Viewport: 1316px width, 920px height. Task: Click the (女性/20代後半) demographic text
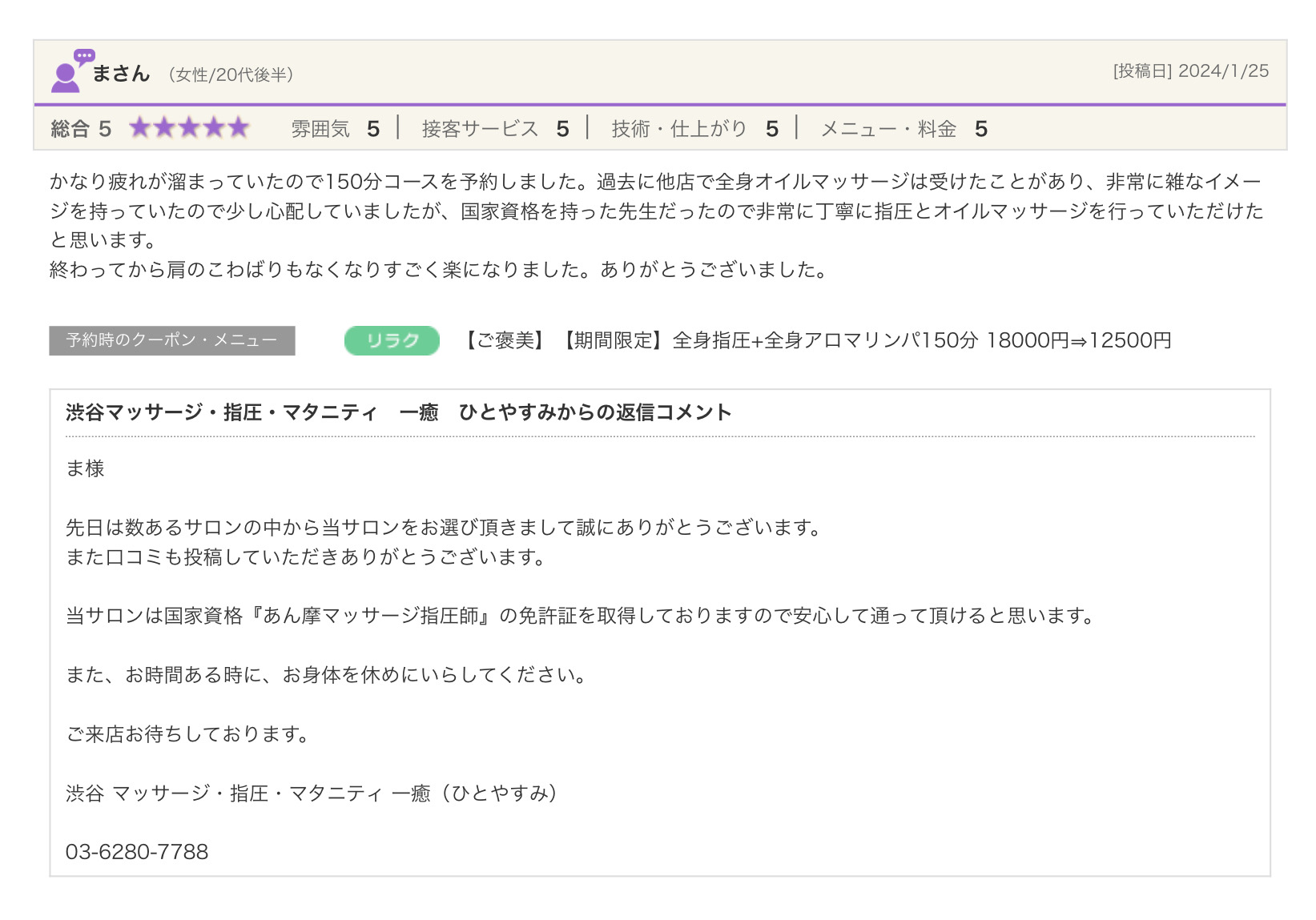pos(231,74)
